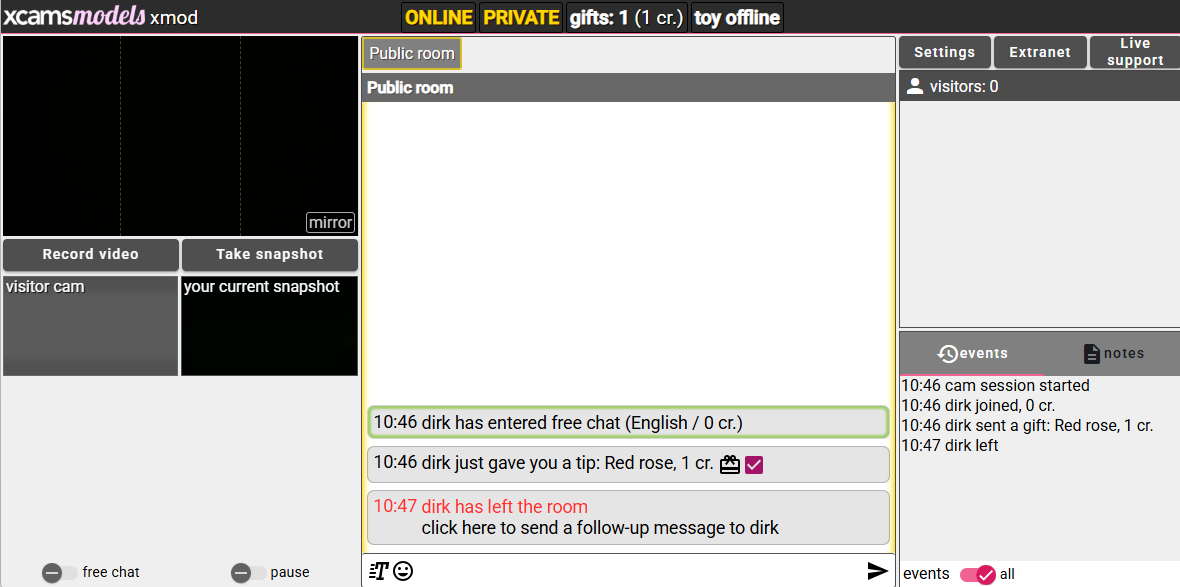The width and height of the screenshot is (1180, 587).
Task: Click the events history clock icon
Action: [x=947, y=354]
